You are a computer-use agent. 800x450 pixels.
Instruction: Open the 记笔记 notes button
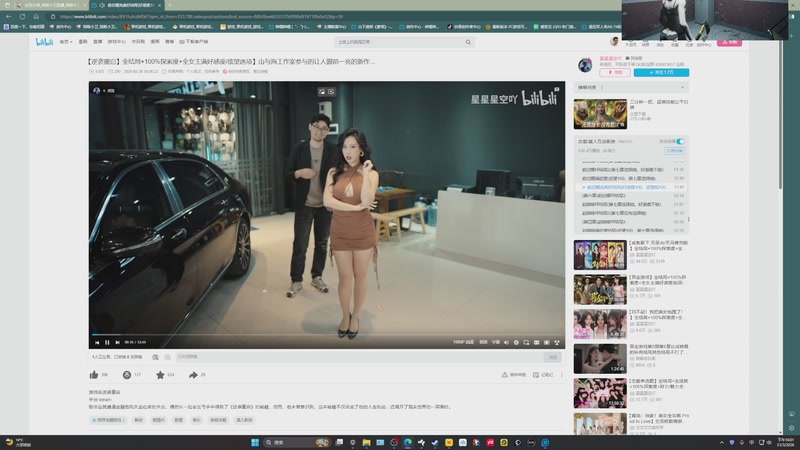543,375
